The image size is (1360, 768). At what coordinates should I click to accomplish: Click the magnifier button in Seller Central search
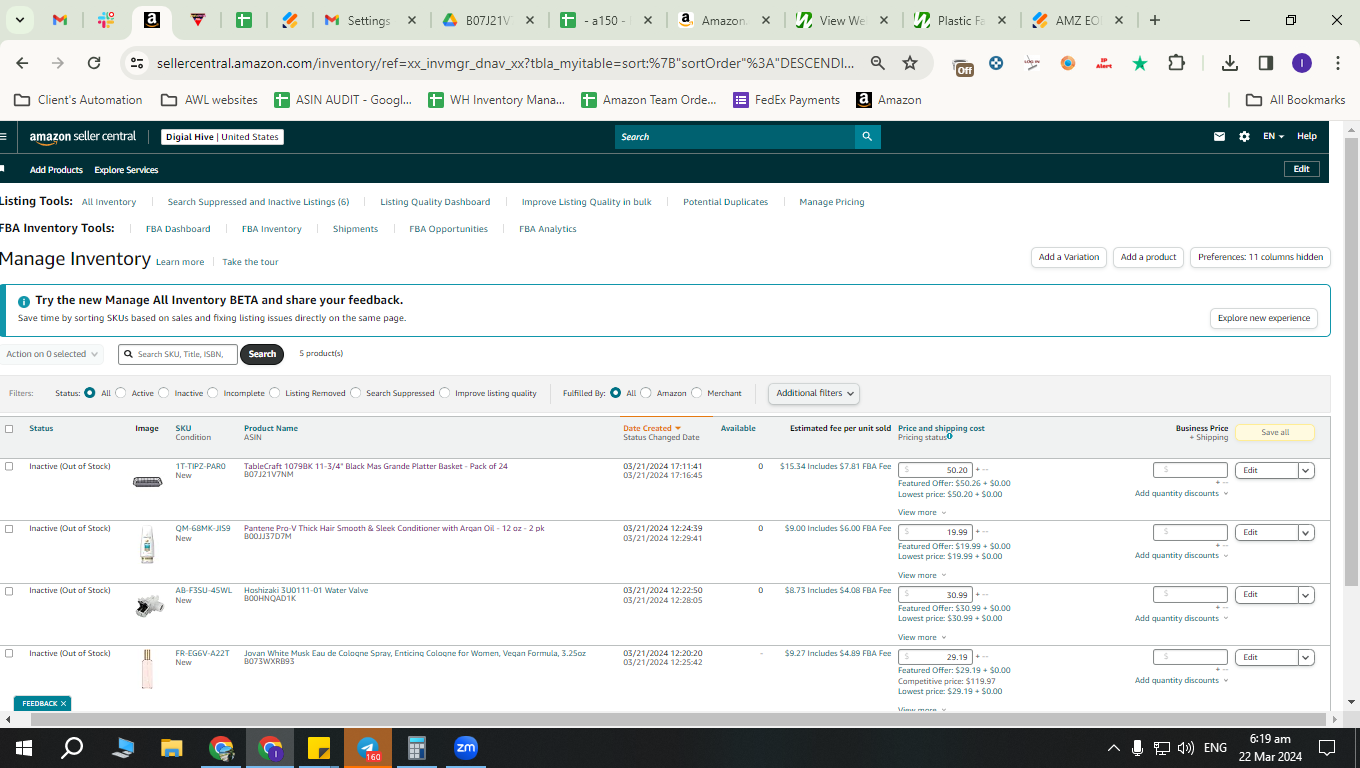(867, 137)
